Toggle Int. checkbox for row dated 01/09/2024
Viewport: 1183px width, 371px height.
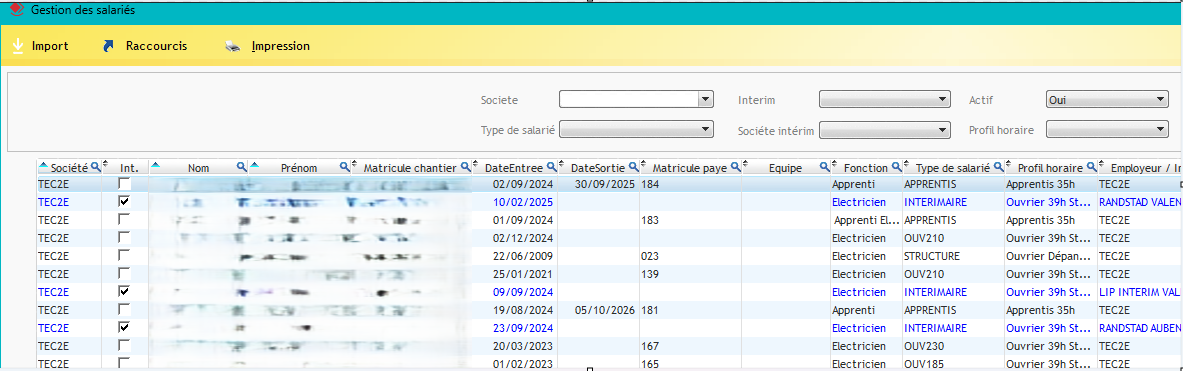point(124,219)
